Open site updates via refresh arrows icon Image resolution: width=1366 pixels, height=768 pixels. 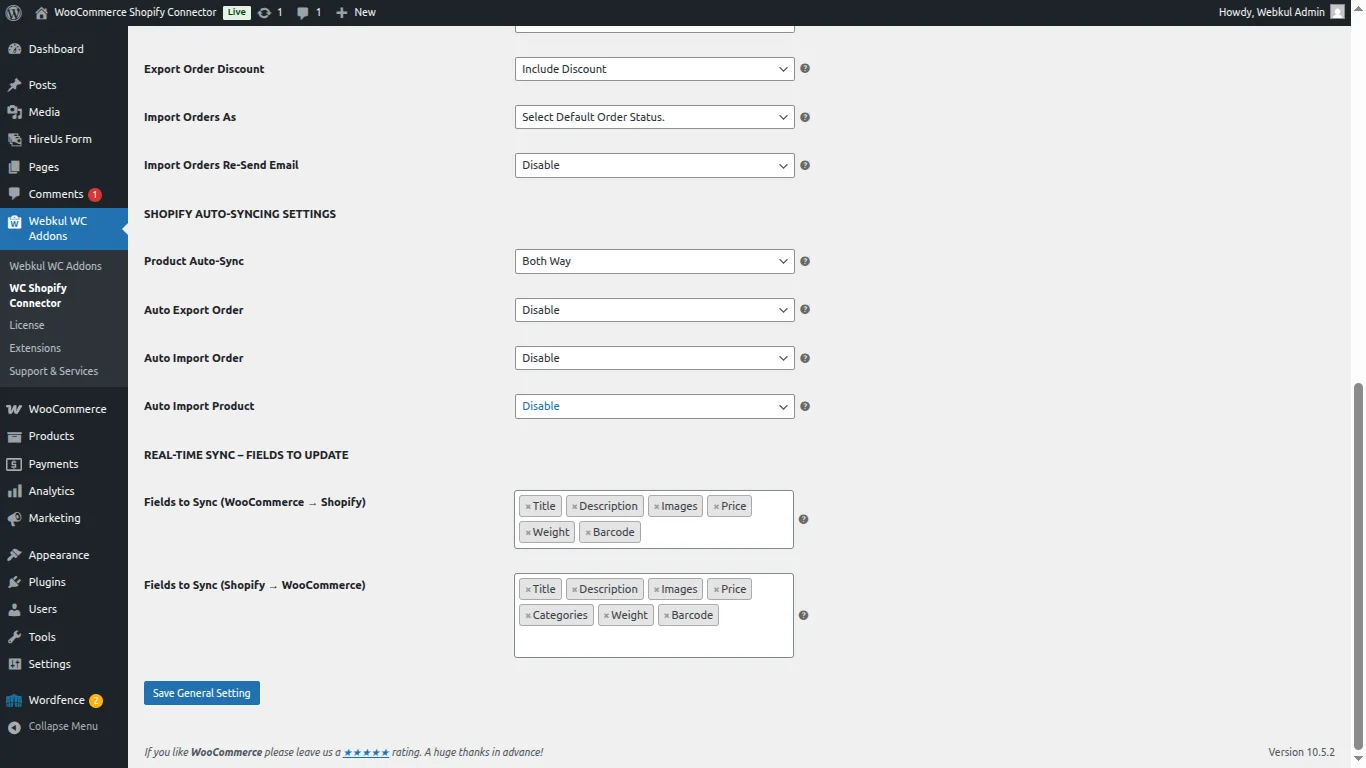(263, 12)
